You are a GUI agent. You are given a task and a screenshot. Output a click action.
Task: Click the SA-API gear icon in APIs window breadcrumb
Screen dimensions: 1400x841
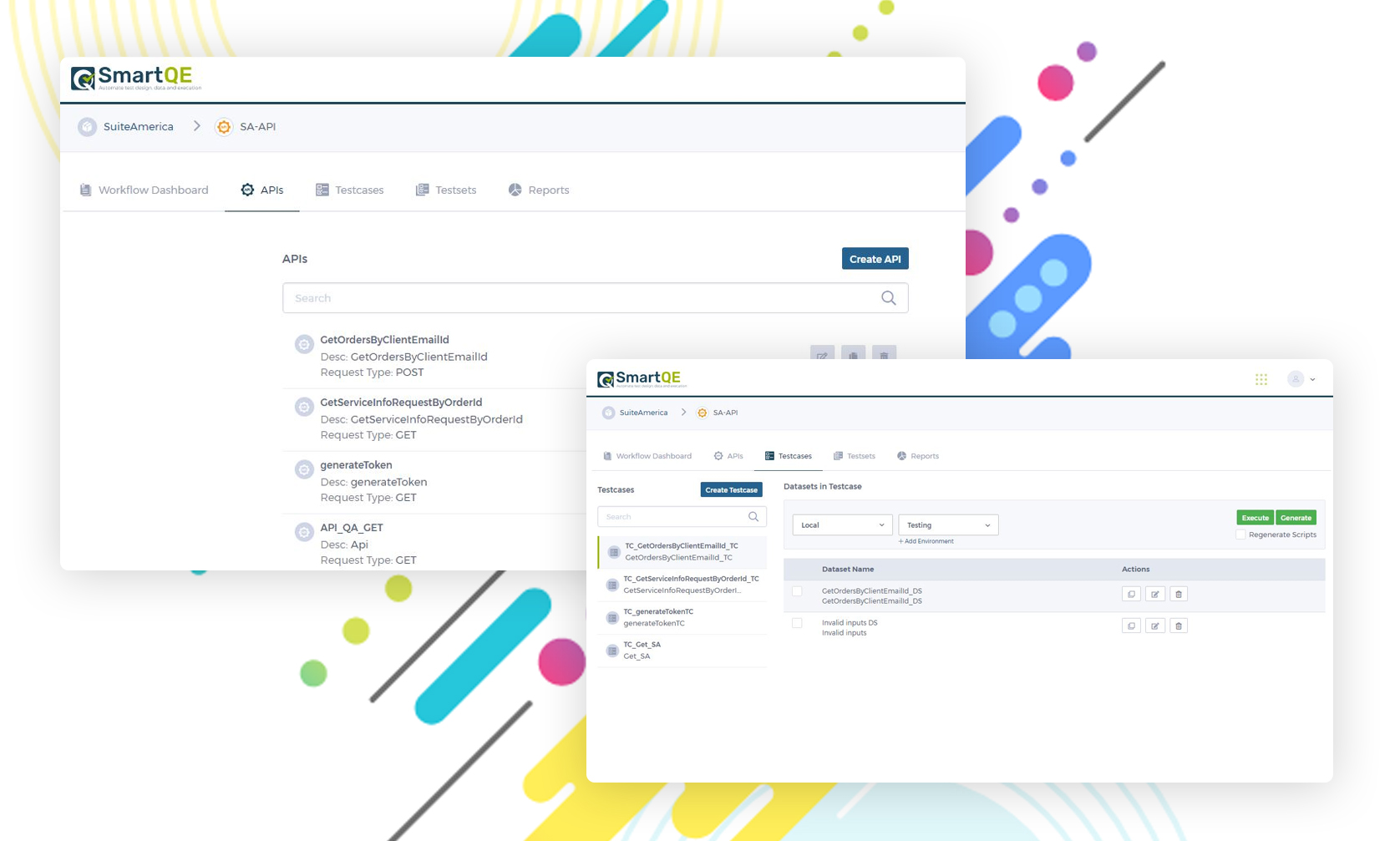tap(224, 127)
